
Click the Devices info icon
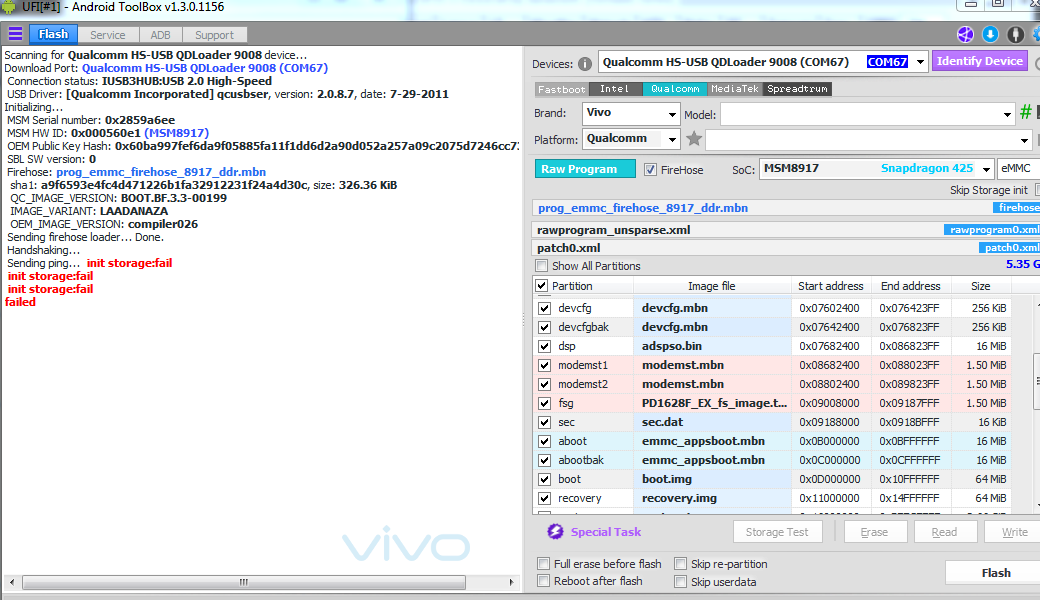[x=584, y=64]
